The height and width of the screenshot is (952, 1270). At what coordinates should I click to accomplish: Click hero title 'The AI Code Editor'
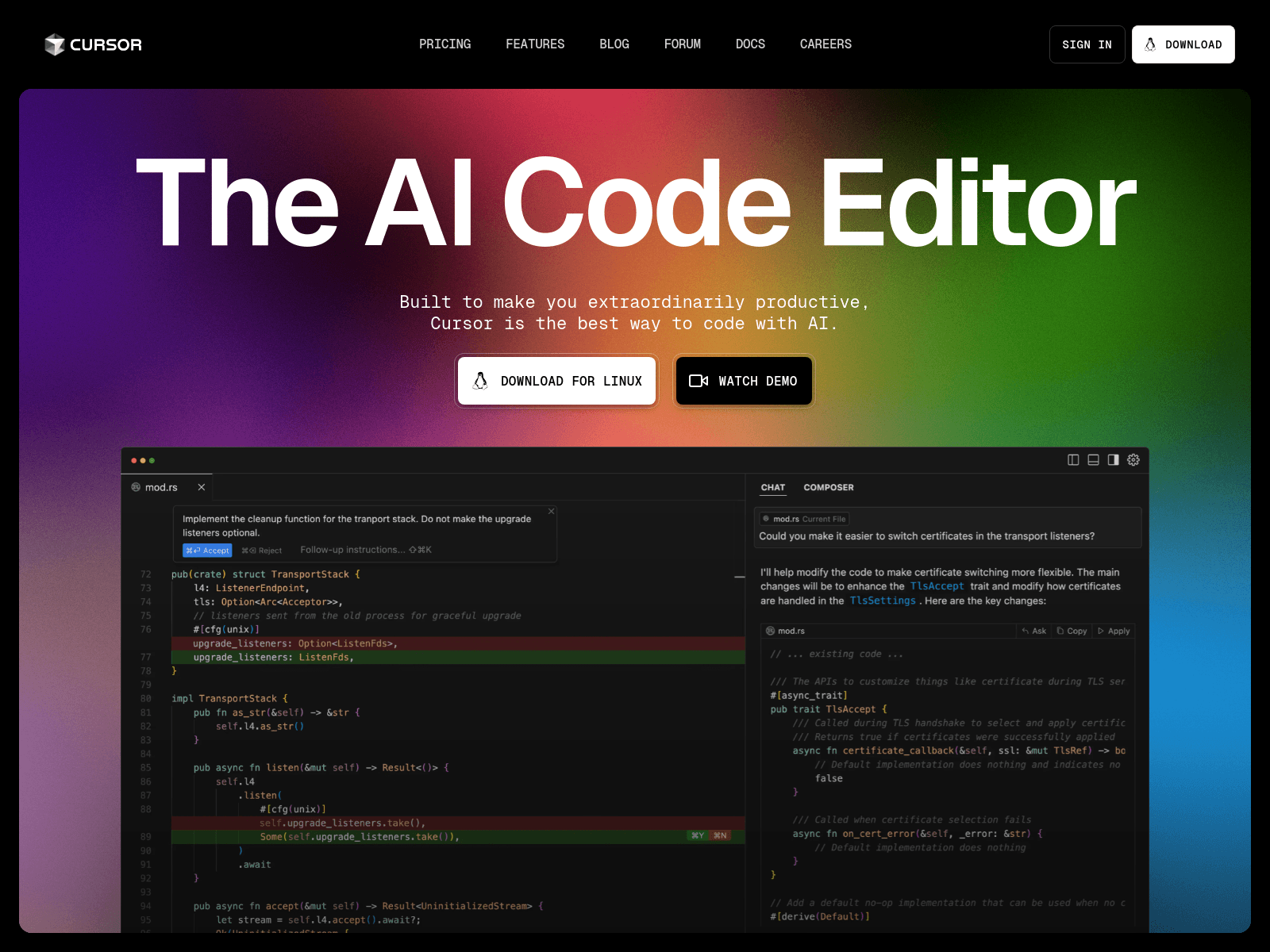[x=636, y=202]
